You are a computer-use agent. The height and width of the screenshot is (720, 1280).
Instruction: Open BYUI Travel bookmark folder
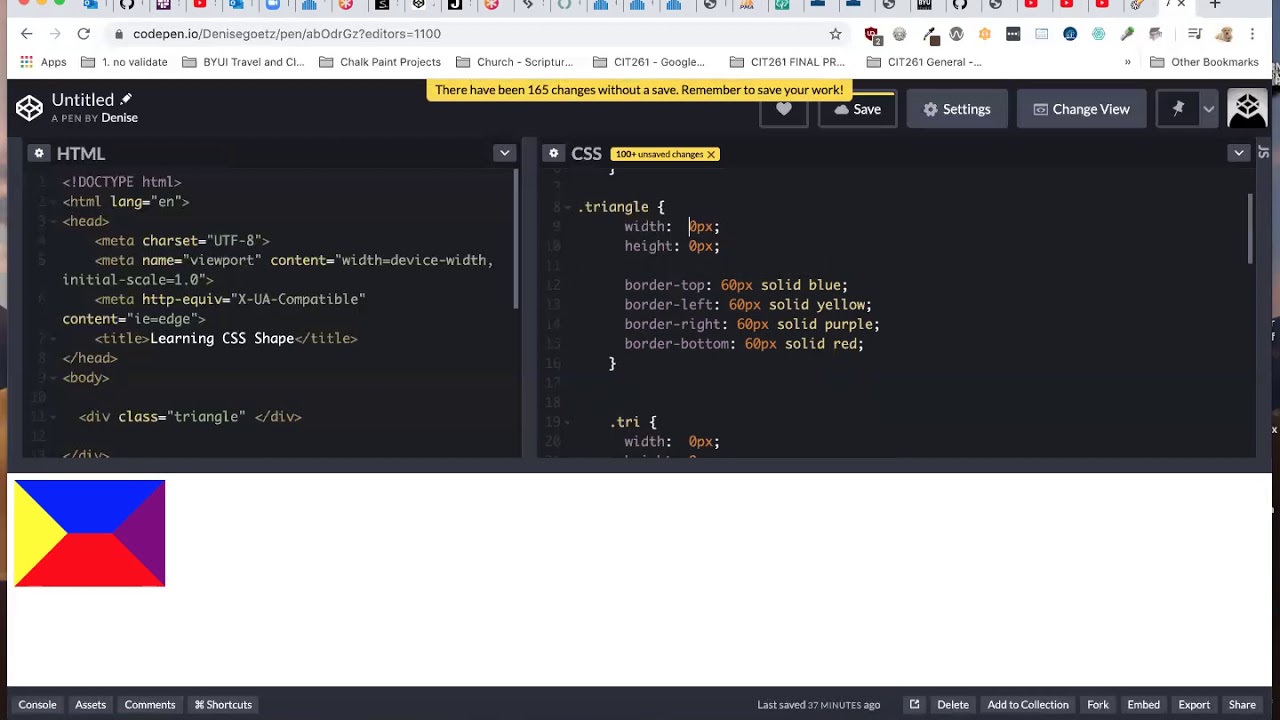[243, 62]
